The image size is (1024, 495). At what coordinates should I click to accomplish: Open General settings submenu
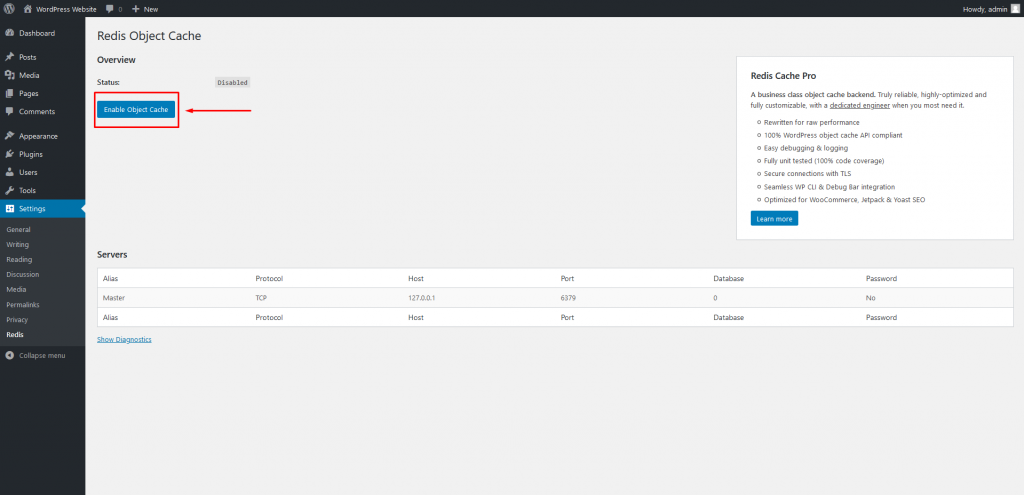click(18, 230)
